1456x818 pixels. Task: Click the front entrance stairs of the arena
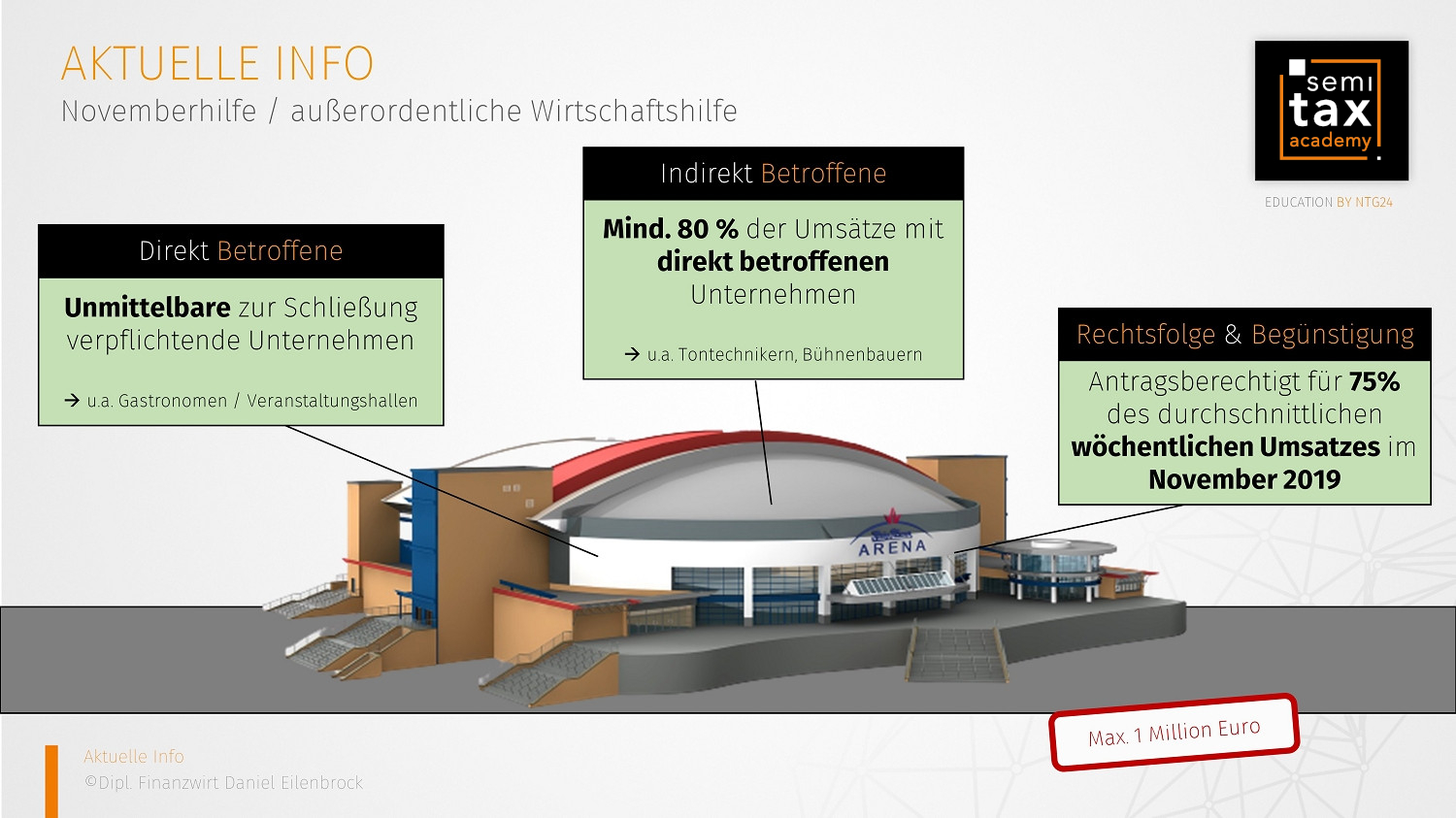(956, 655)
